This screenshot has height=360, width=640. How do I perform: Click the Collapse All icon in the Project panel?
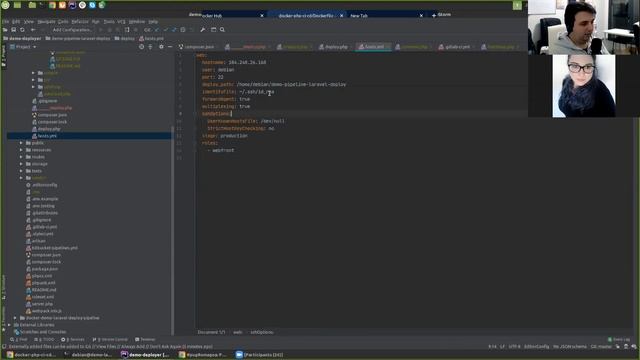coord(150,47)
